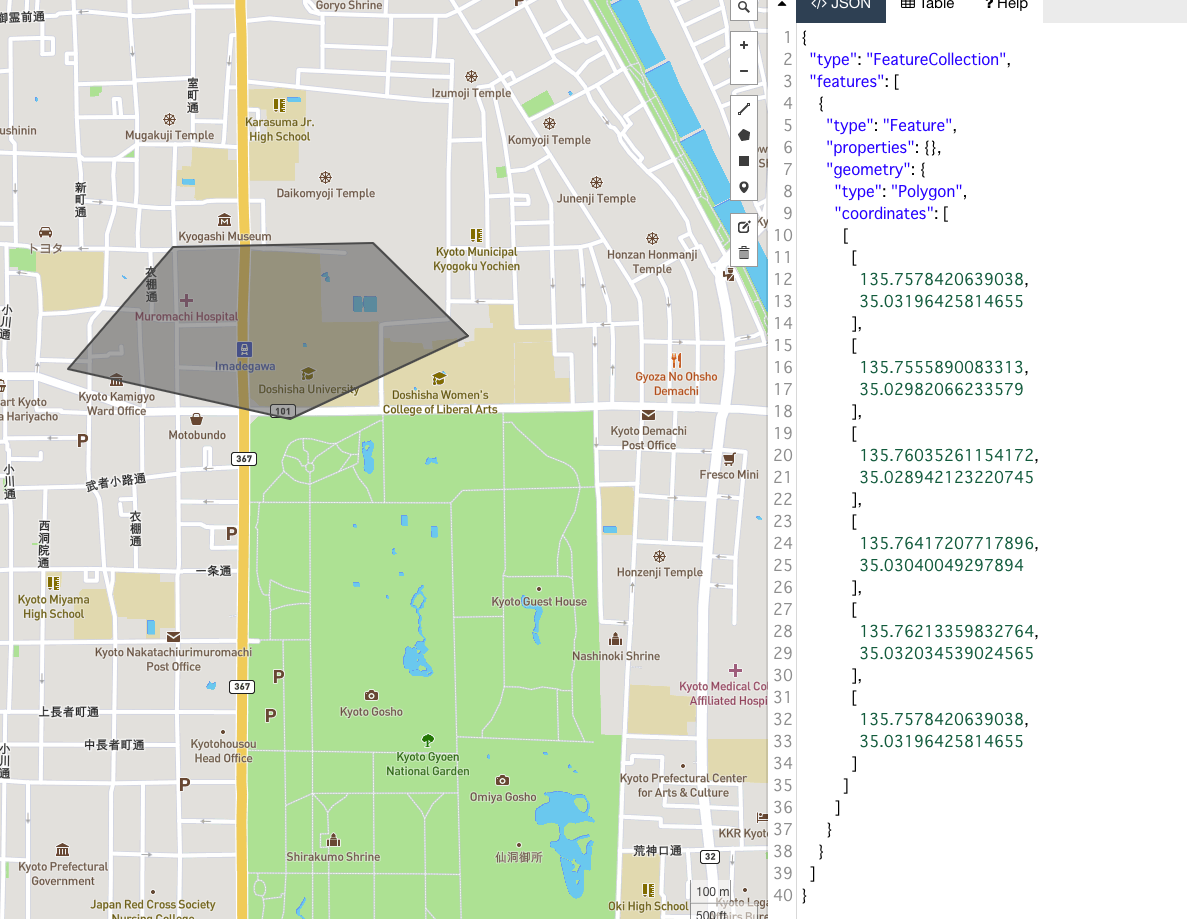Click the route 101 shield on the map
Viewport: 1187px width, 919px height.
(x=282, y=411)
